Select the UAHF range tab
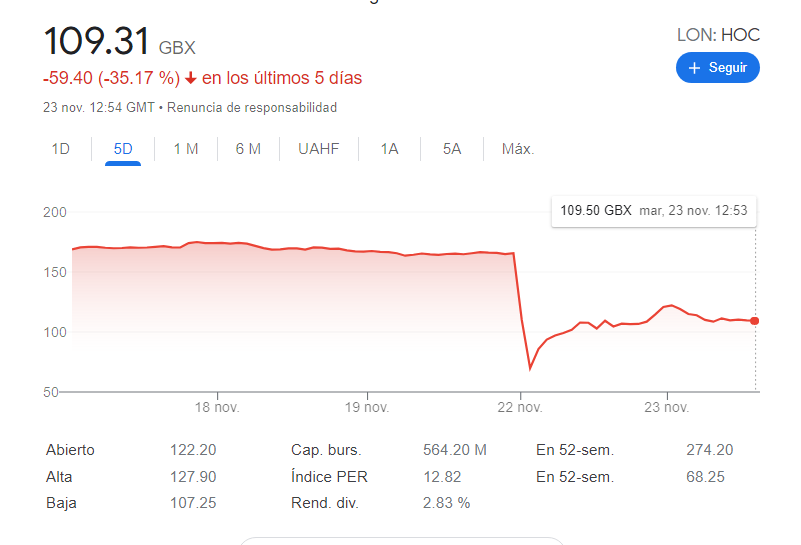The width and height of the screenshot is (801, 545). pyautogui.click(x=319, y=149)
